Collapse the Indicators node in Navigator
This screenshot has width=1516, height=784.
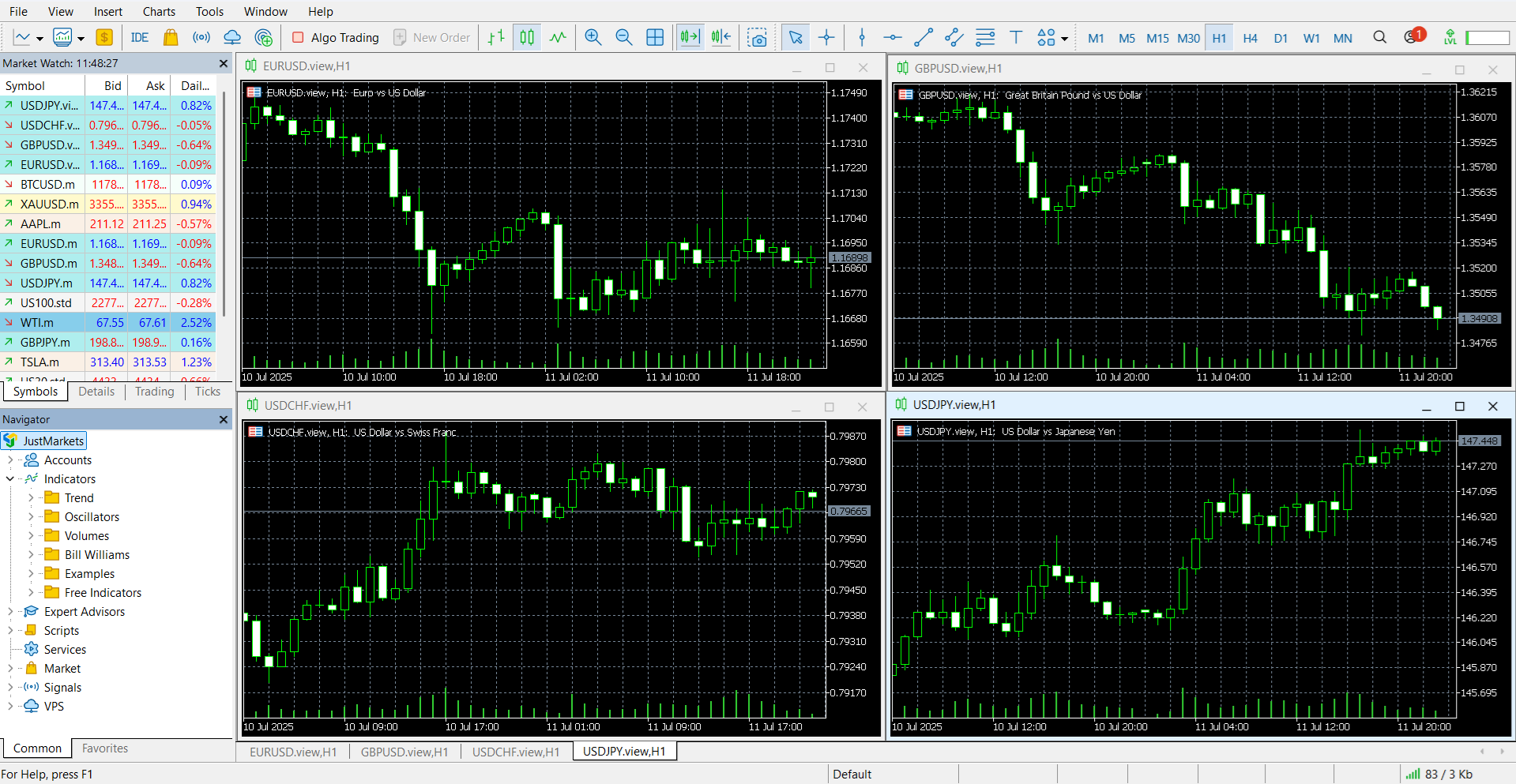coord(10,479)
